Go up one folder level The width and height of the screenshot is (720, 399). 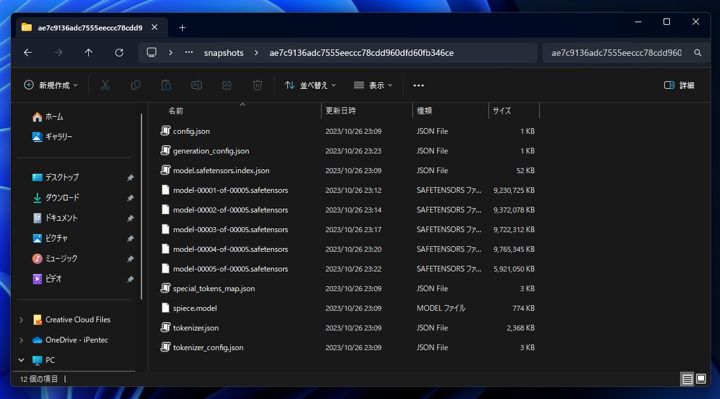[x=89, y=53]
